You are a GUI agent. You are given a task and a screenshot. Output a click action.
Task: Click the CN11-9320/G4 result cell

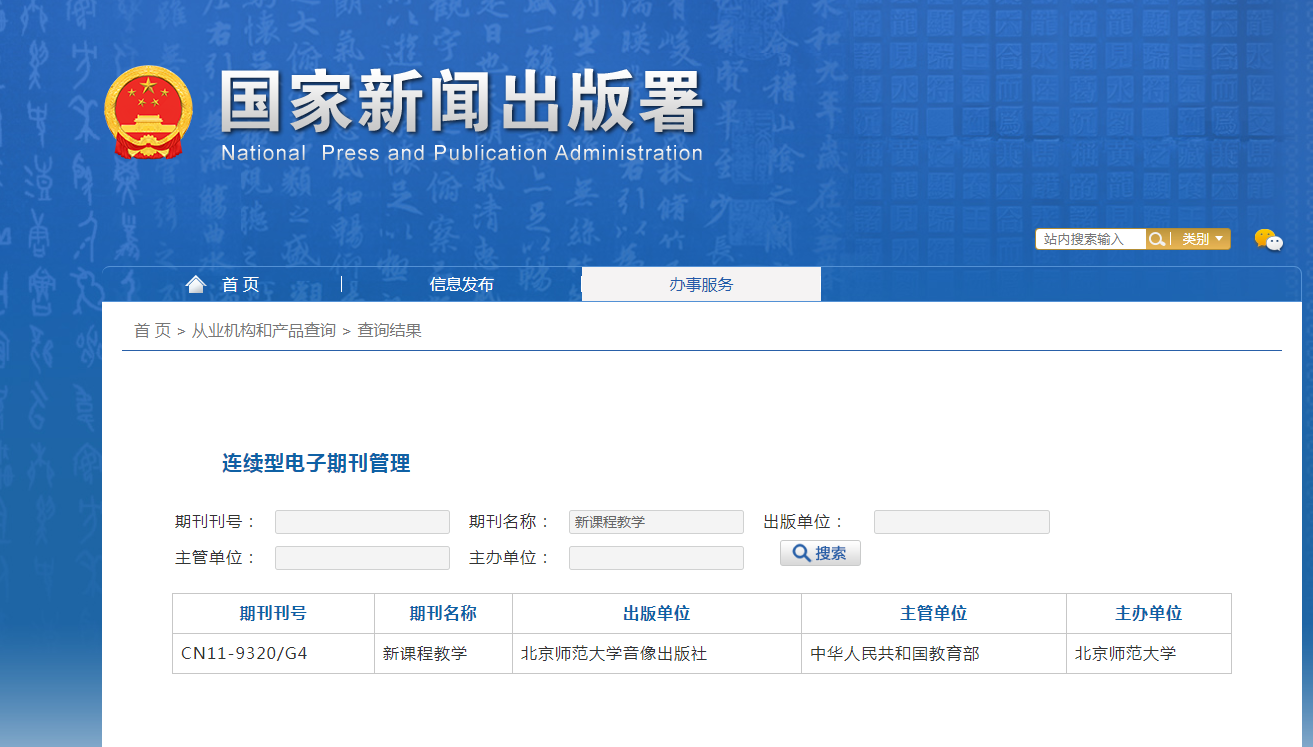(244, 654)
